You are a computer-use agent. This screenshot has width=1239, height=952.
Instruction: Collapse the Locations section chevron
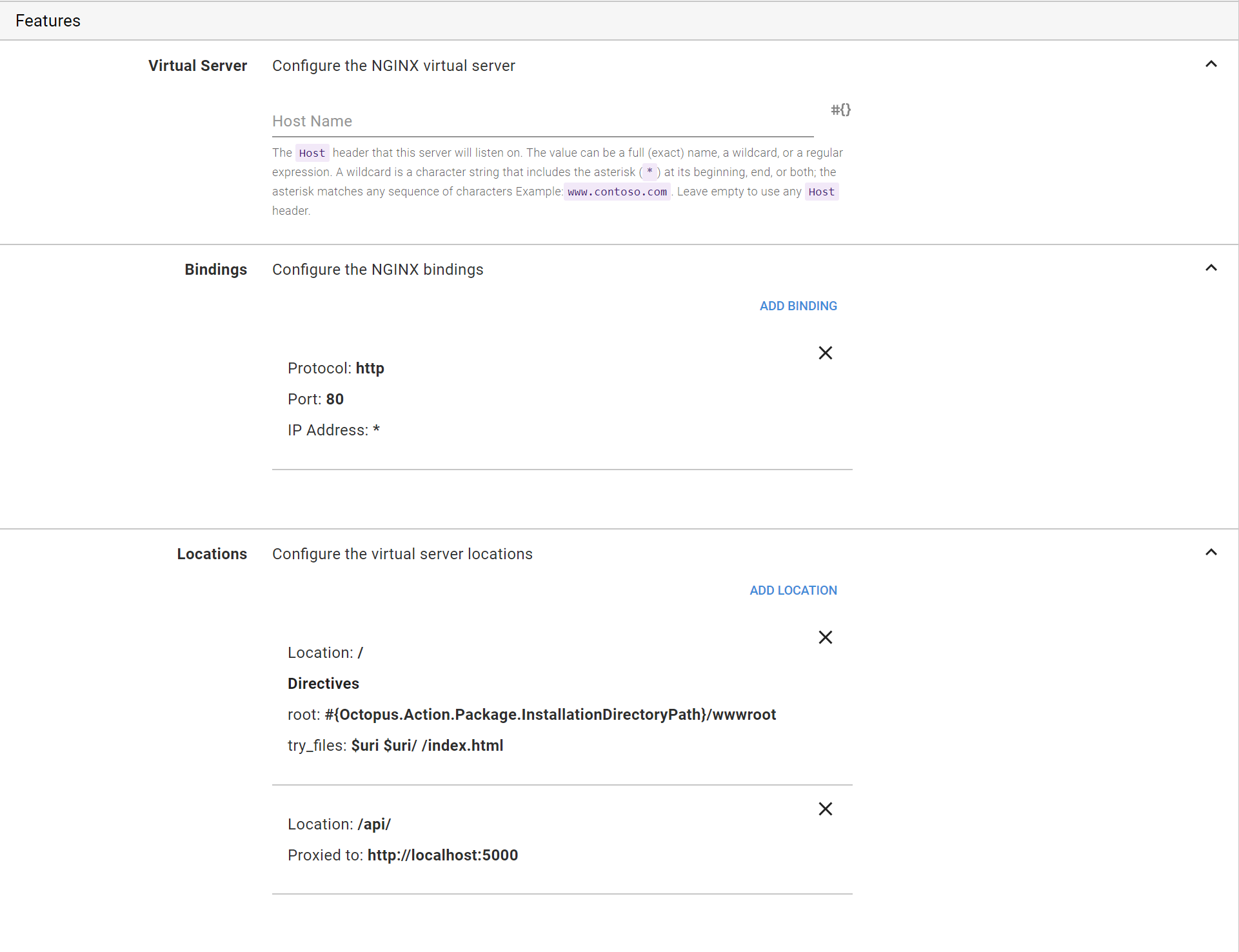pyautogui.click(x=1211, y=552)
